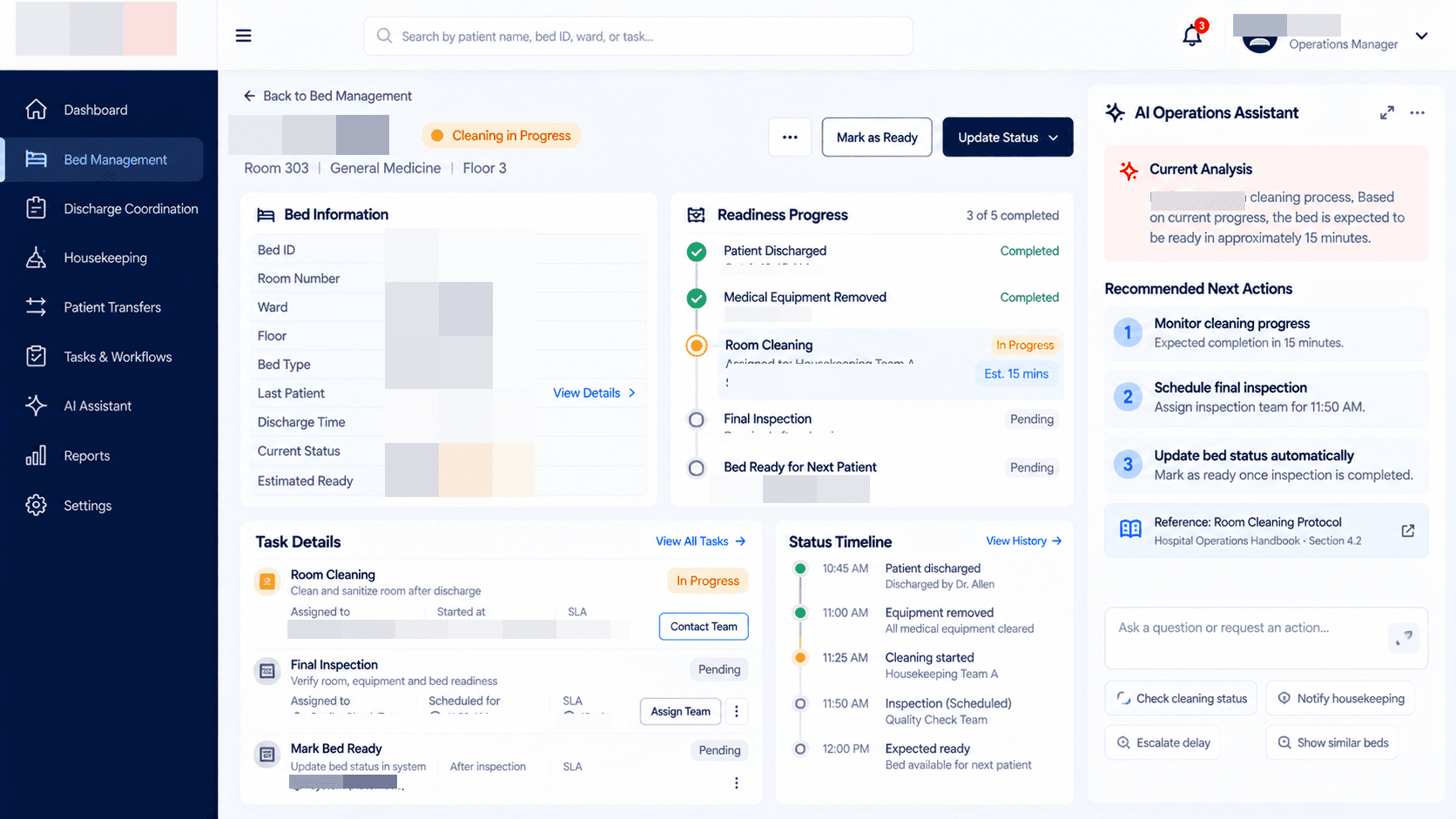The height and width of the screenshot is (819, 1456).
Task: Click Check cleaning status quick action
Action: (x=1181, y=699)
